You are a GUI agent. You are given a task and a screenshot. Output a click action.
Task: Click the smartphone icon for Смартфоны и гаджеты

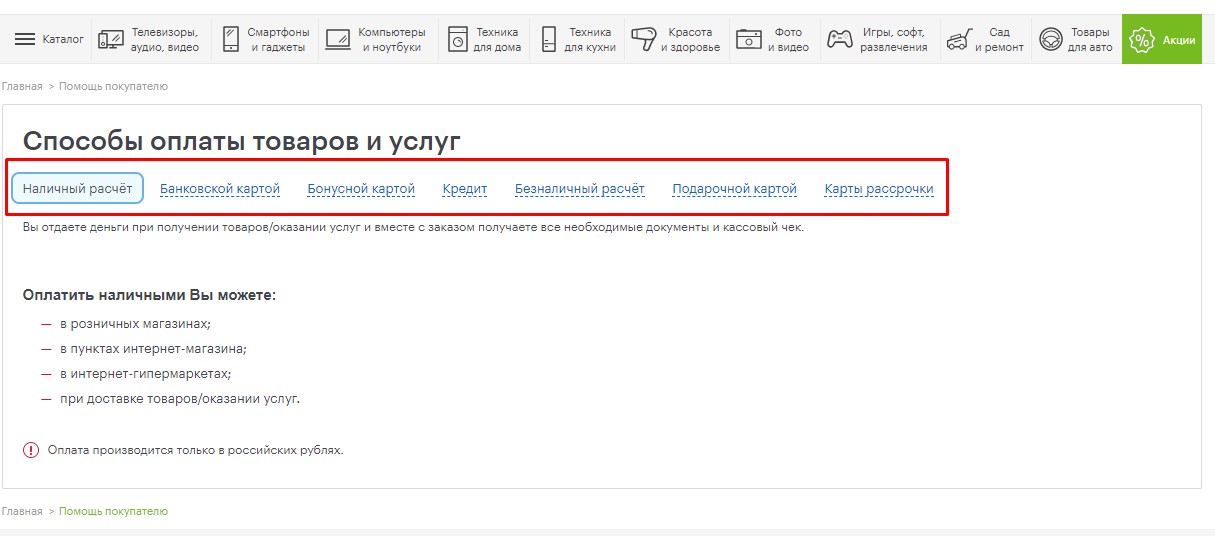click(x=231, y=39)
